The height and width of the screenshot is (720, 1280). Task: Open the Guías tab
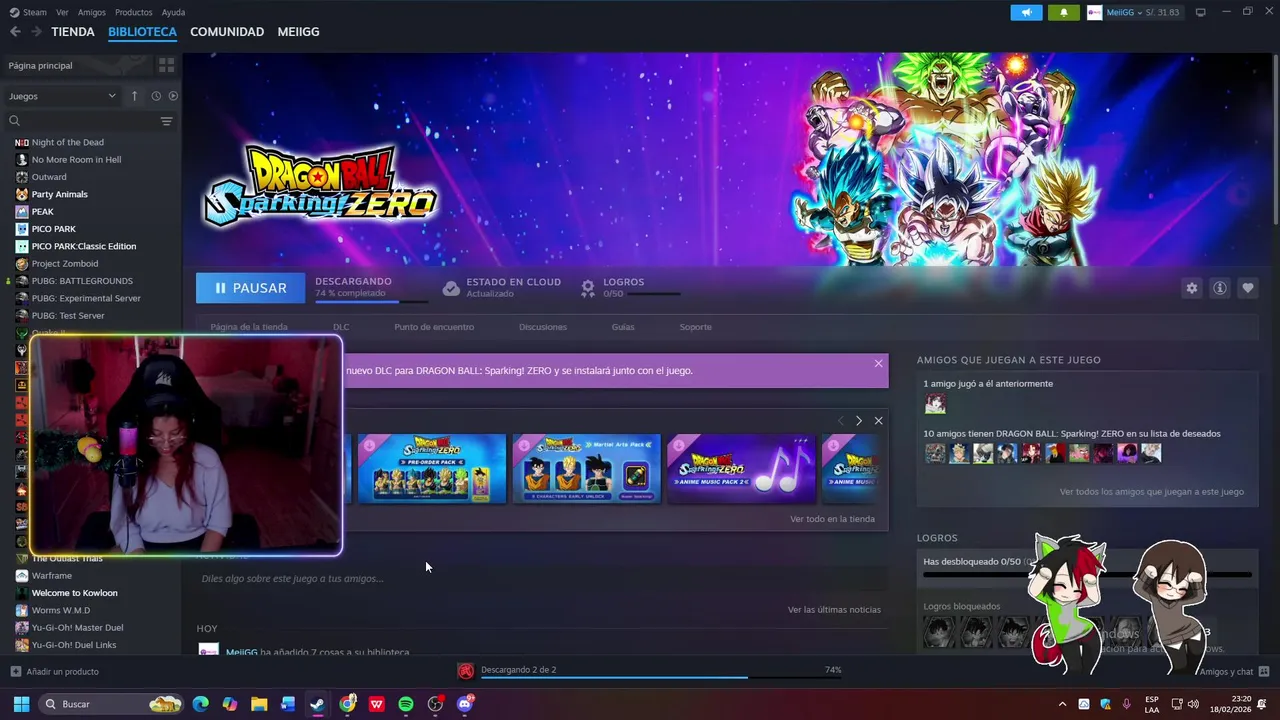(623, 327)
